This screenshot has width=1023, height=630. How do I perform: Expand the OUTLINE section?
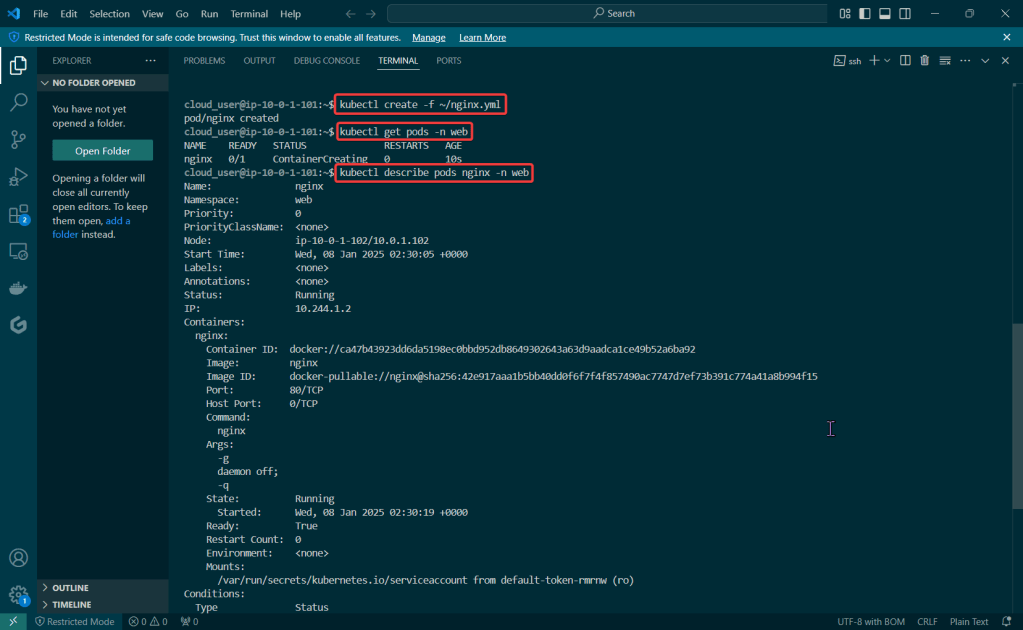tap(70, 588)
